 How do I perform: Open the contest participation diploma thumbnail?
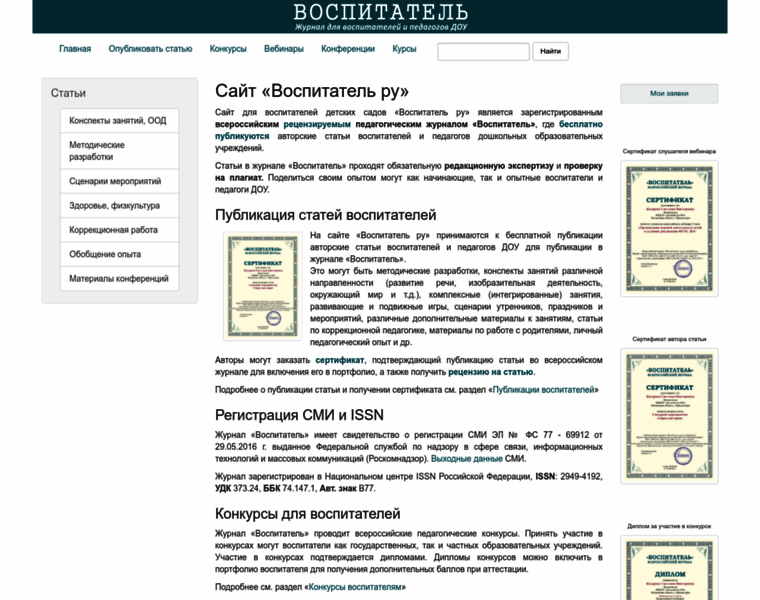tap(669, 568)
